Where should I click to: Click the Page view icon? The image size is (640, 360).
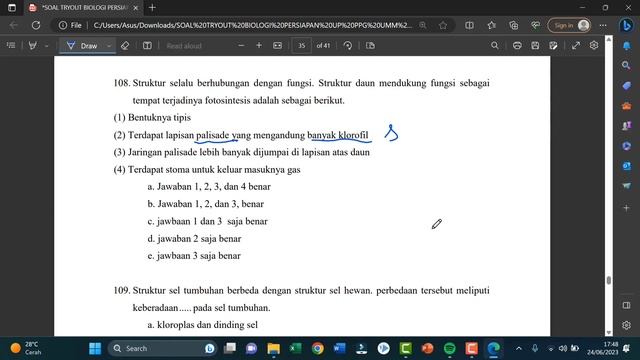pos(370,45)
